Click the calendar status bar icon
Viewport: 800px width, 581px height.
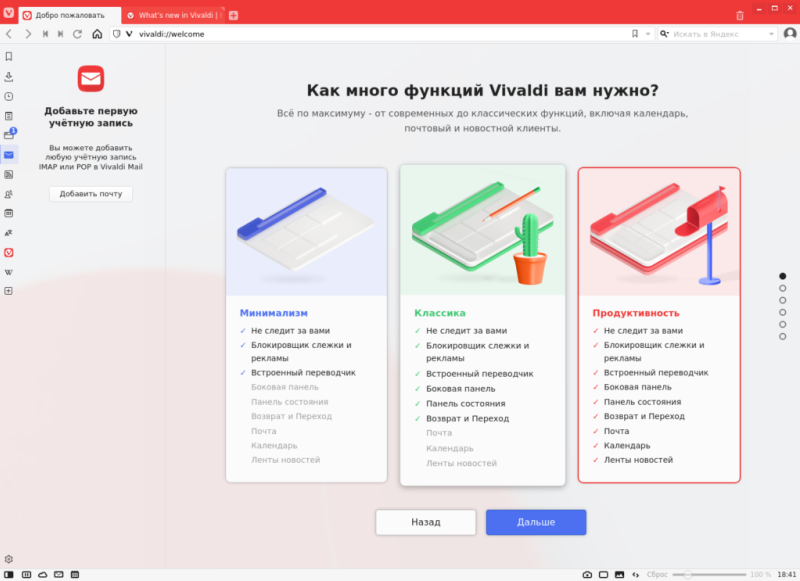(75, 574)
